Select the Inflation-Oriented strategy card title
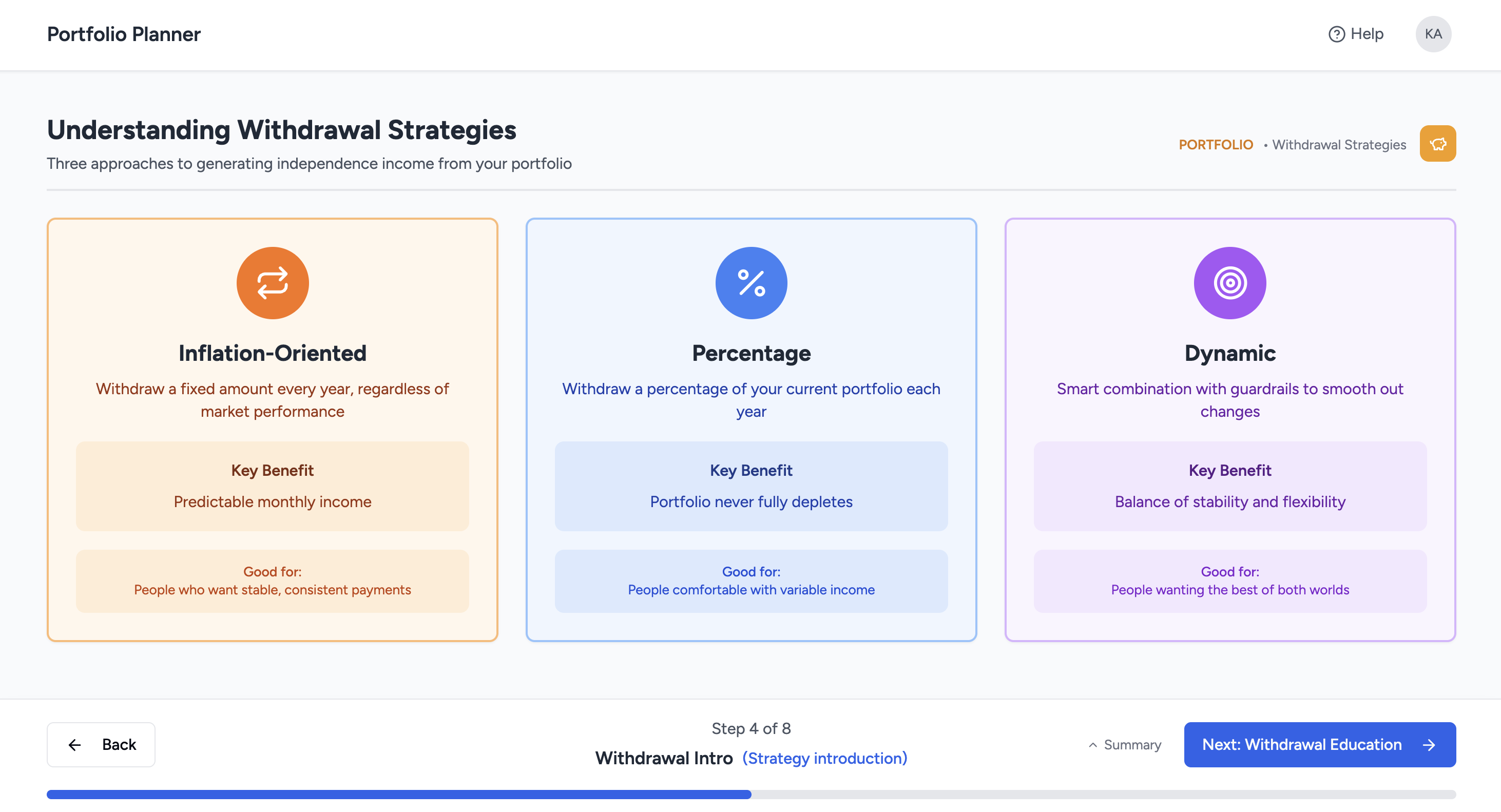 (272, 353)
